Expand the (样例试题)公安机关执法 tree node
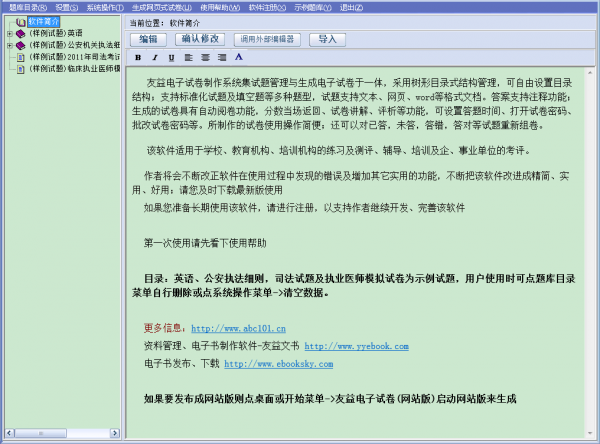The image size is (600, 444). (10, 46)
